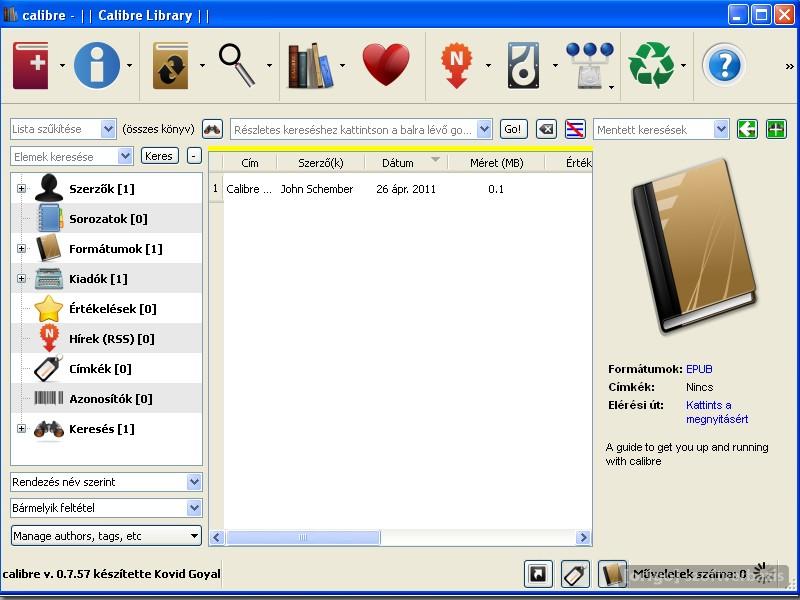800x600 pixels.
Task: Open the Fetch news icon
Action: (456, 65)
